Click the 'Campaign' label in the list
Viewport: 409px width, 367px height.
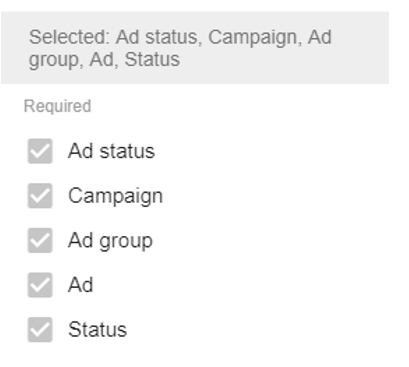tap(115, 196)
